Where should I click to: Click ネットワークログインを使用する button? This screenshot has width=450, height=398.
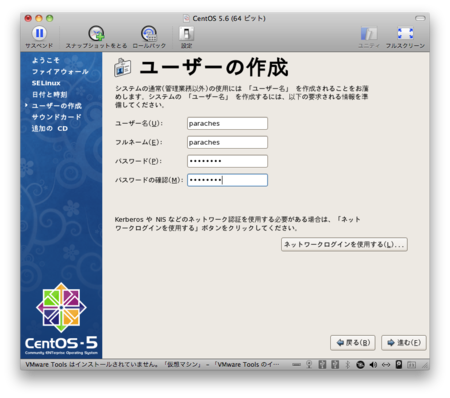click(344, 245)
